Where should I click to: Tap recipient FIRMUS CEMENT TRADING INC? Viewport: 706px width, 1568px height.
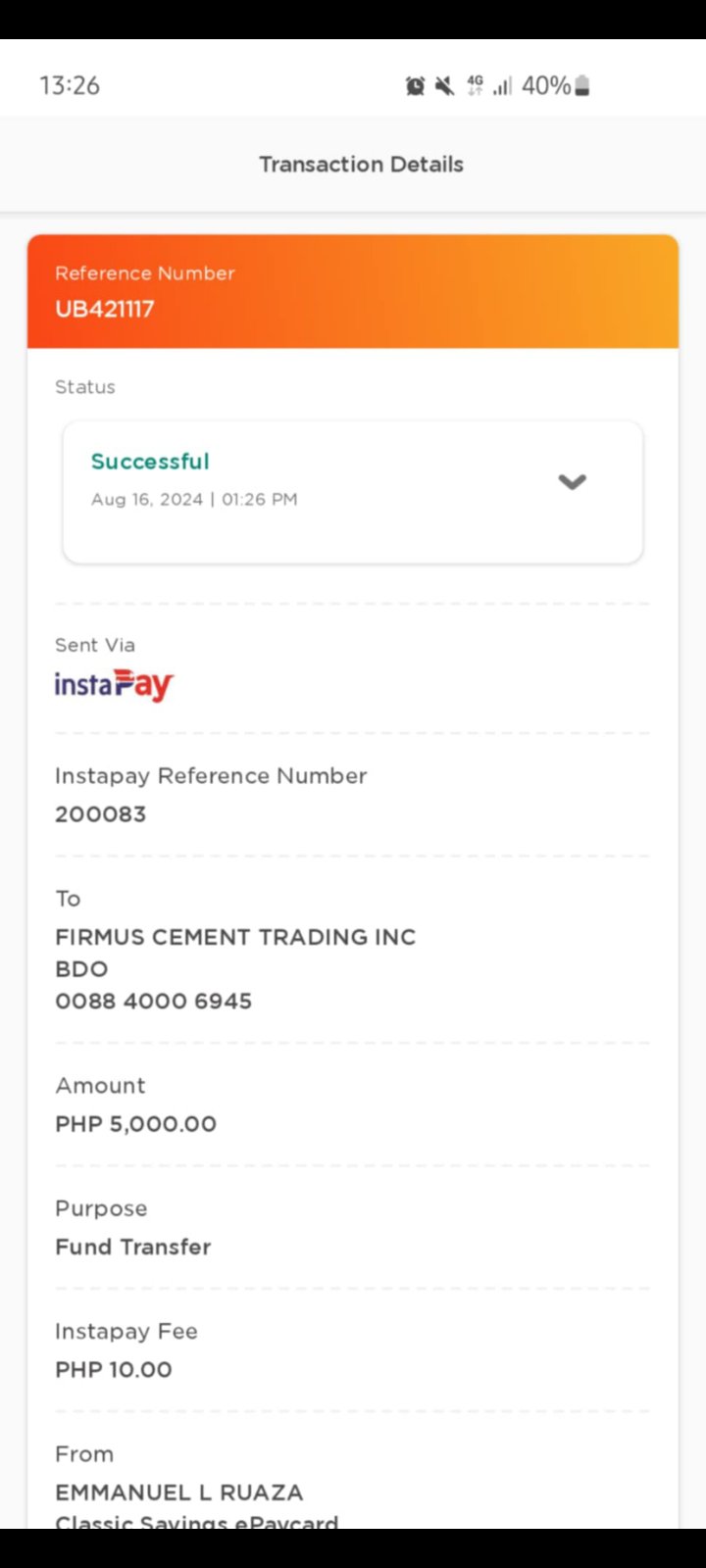(235, 937)
